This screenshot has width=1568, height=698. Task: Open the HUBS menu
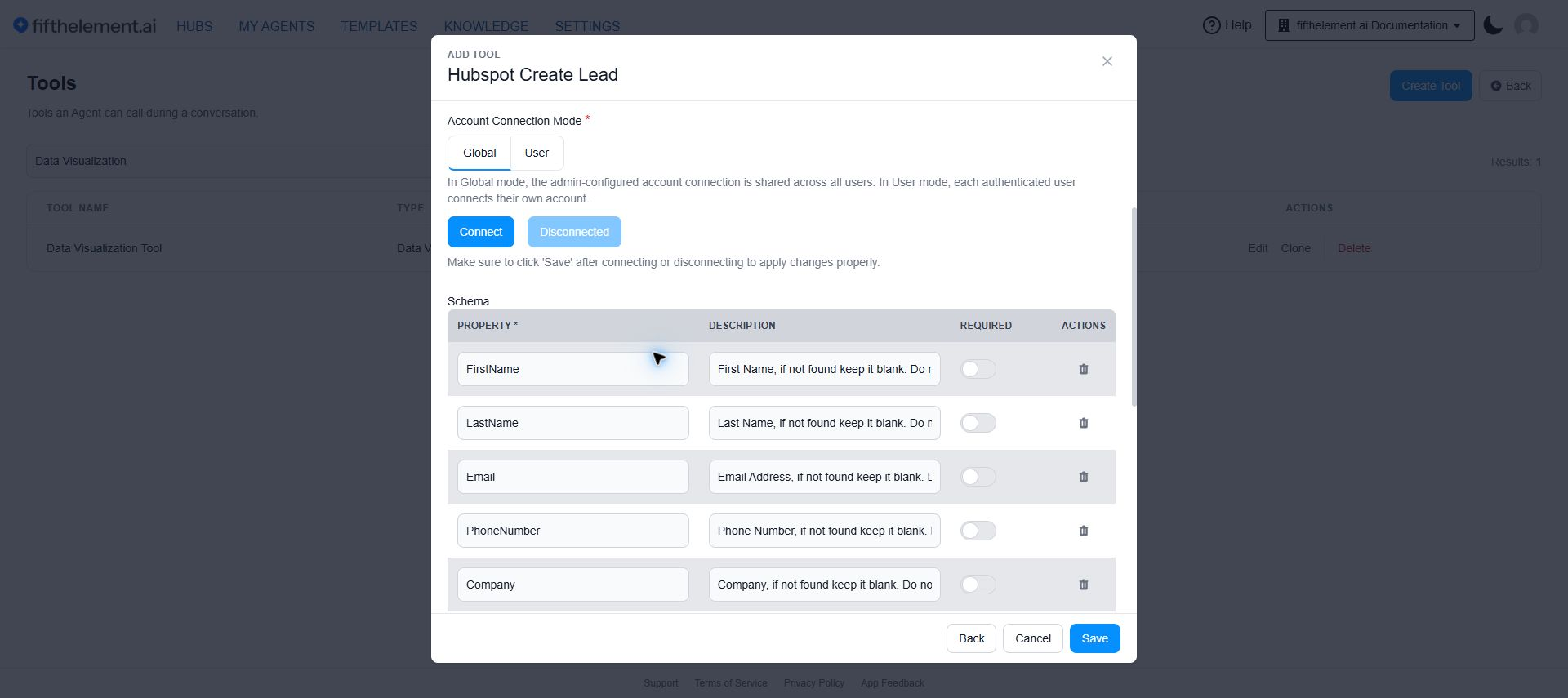point(194,26)
